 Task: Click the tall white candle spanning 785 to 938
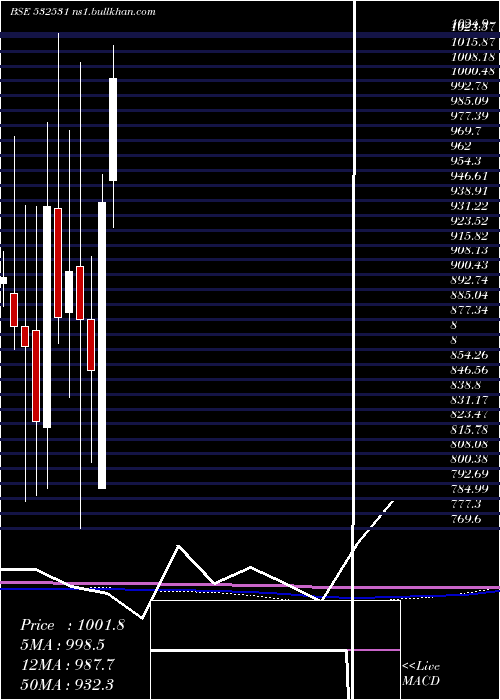[x=102, y=346]
